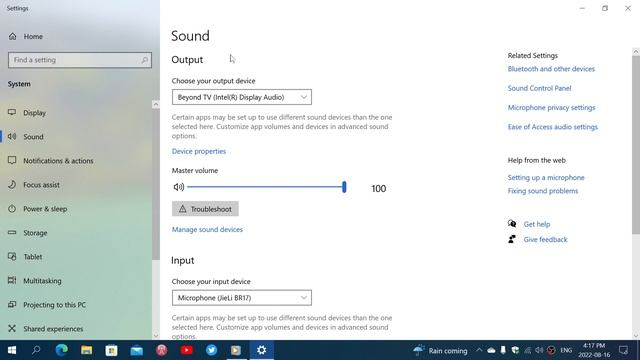
Task: Open the notification center icon
Action: point(623,350)
